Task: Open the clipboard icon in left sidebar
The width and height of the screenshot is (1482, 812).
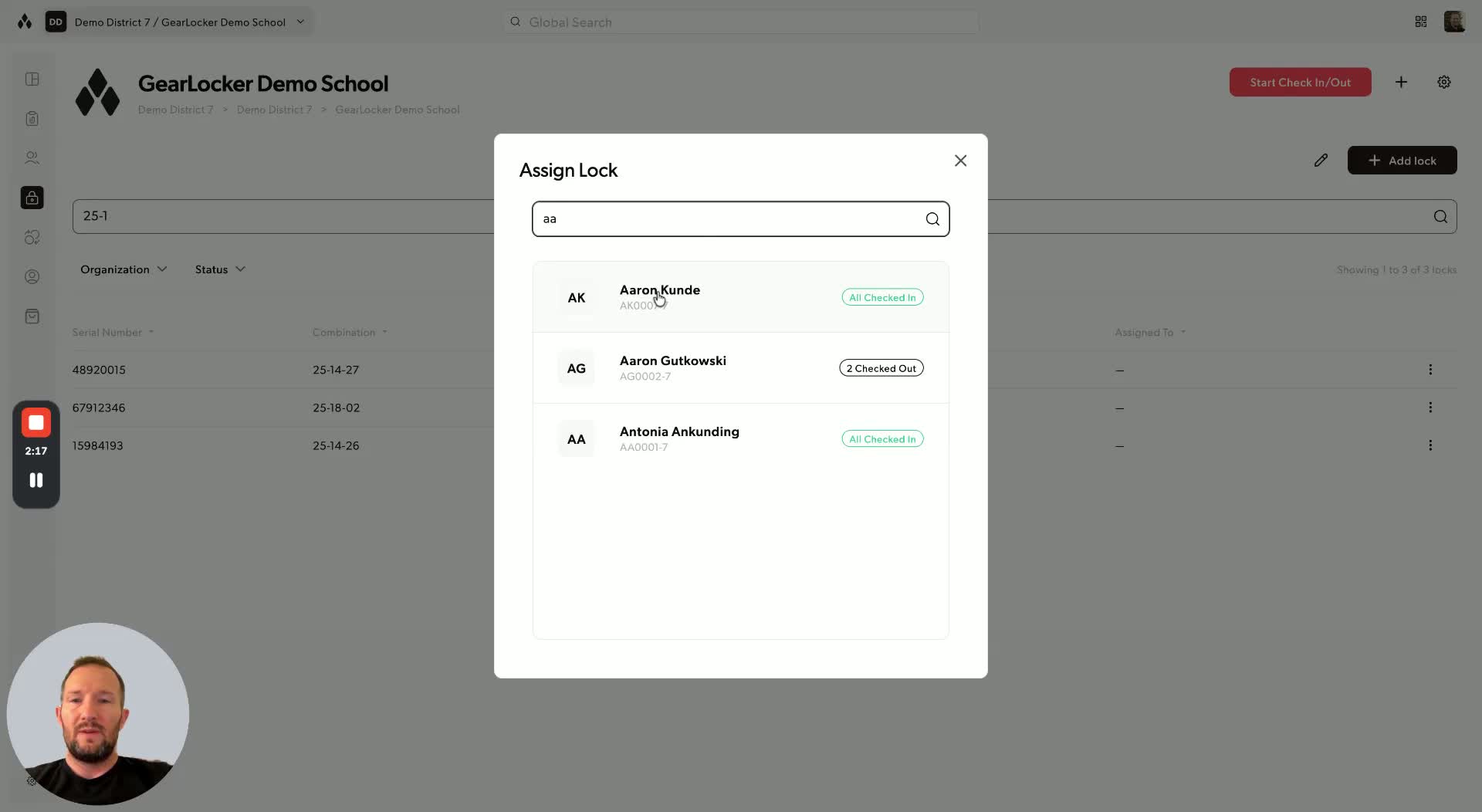Action: [32, 119]
